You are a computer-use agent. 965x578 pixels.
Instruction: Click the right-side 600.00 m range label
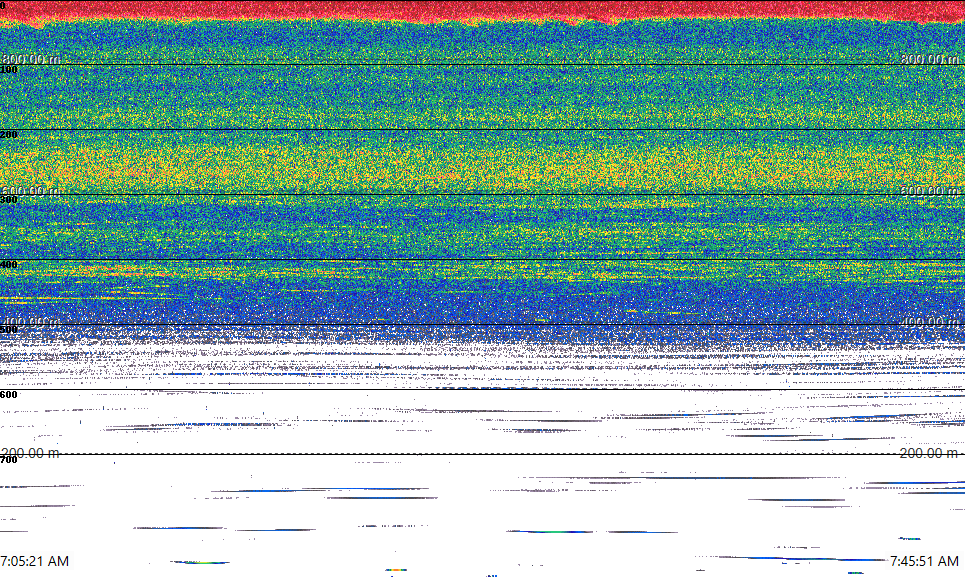coord(929,190)
